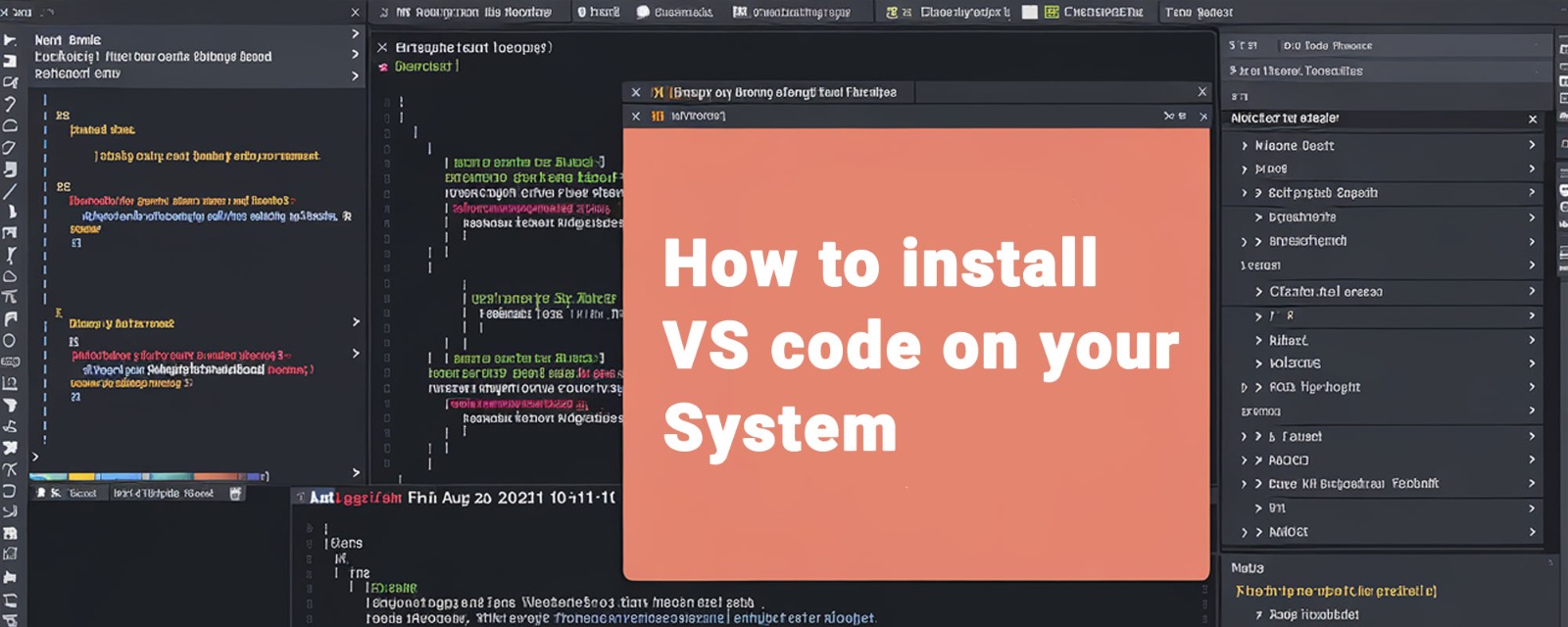Image resolution: width=1568 pixels, height=627 pixels.
Task: Open the yellow link under 'Mstus' heading
Action: click(x=1336, y=591)
